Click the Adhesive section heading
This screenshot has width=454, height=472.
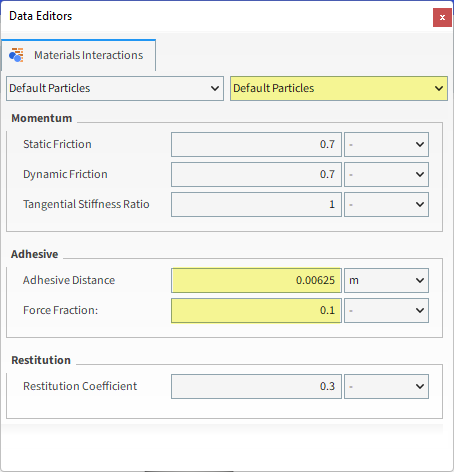35,254
